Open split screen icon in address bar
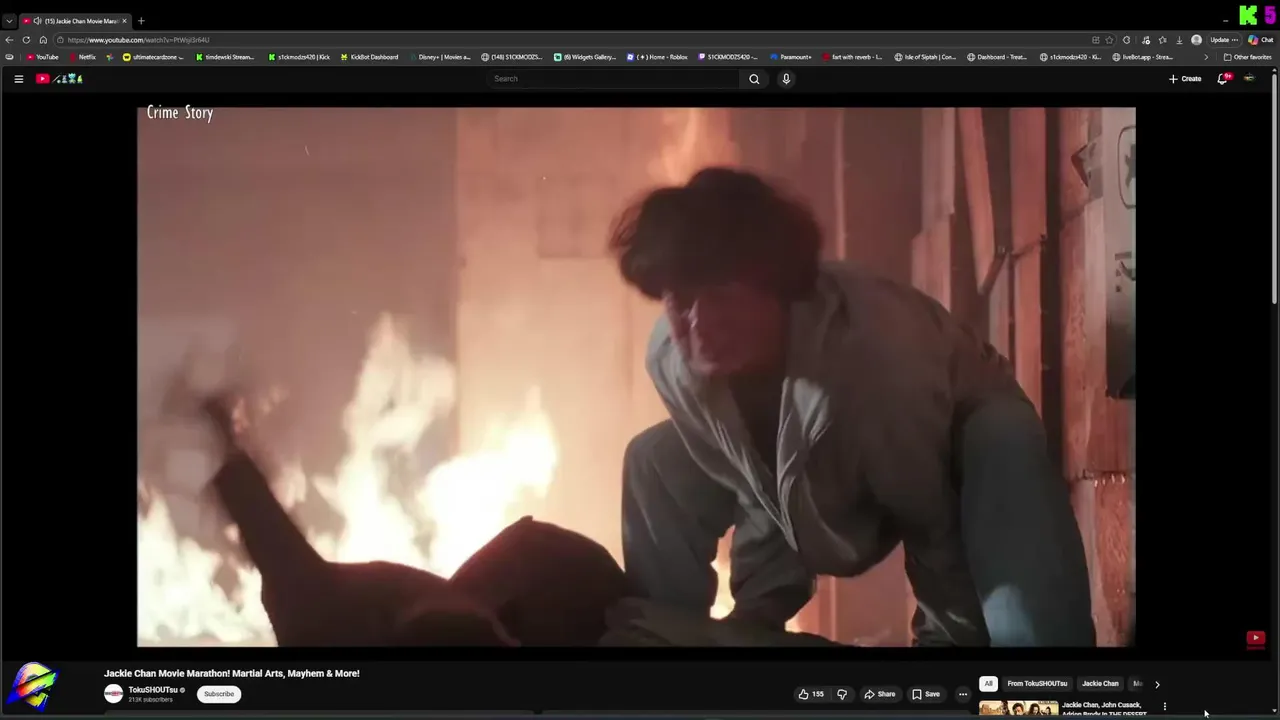 (x=1095, y=40)
